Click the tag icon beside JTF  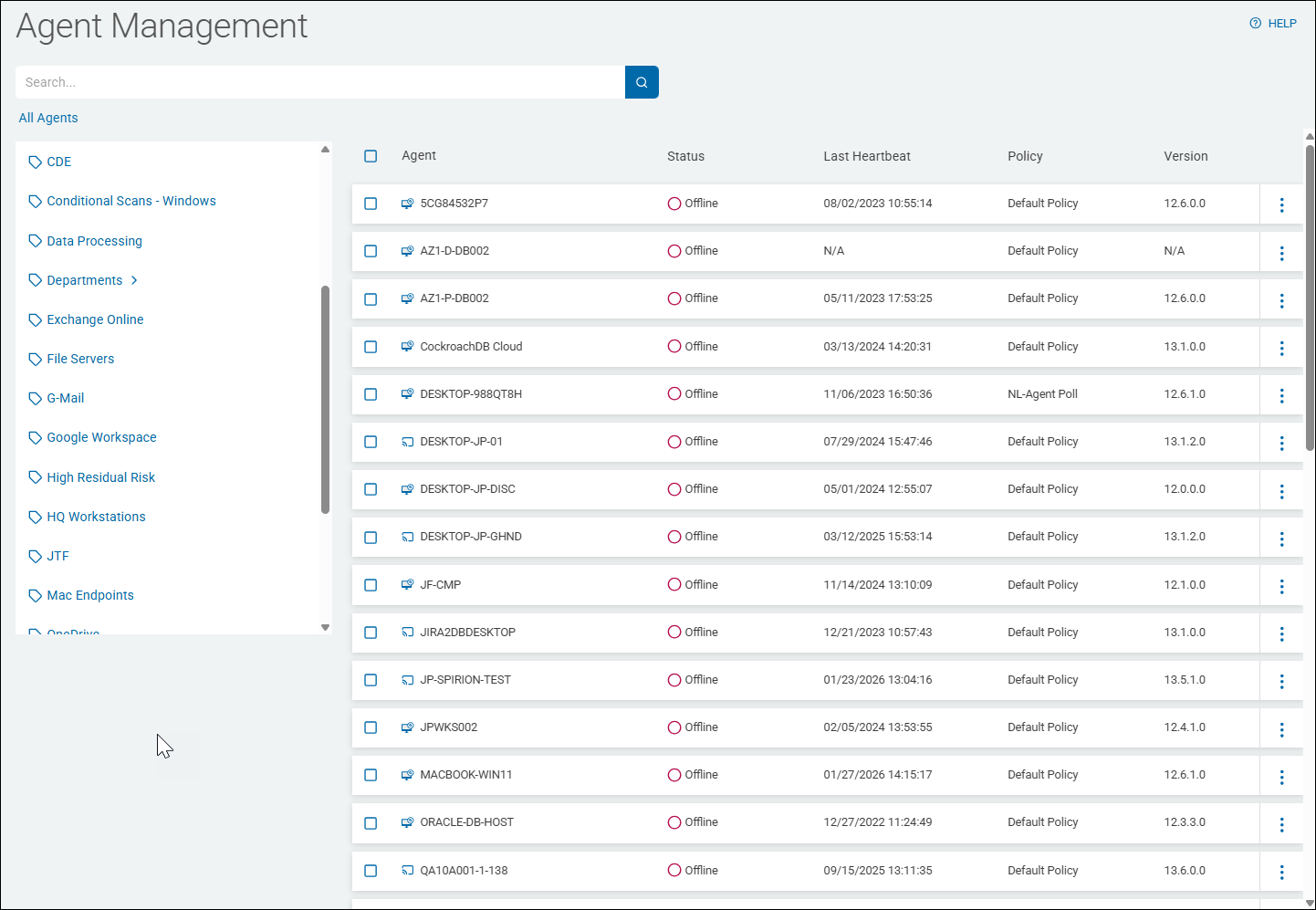(36, 557)
